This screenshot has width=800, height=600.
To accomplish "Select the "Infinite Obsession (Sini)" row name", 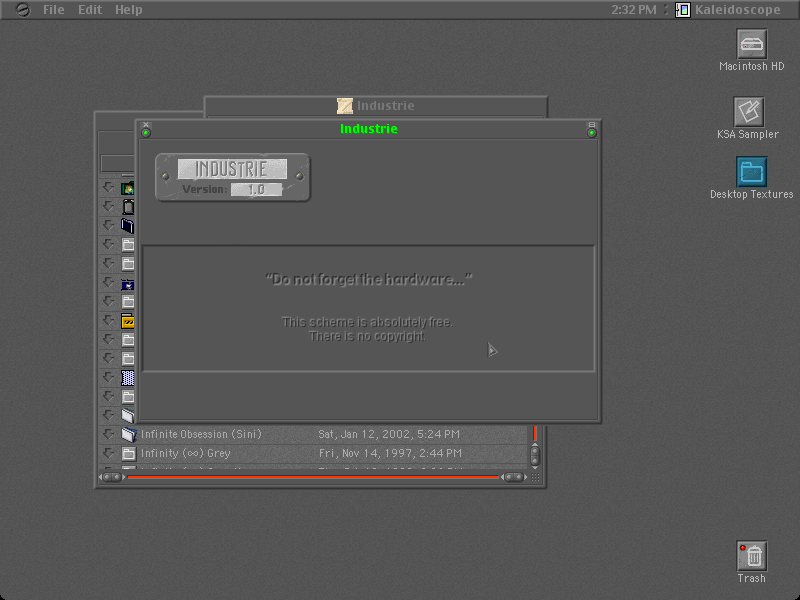I will coord(201,434).
